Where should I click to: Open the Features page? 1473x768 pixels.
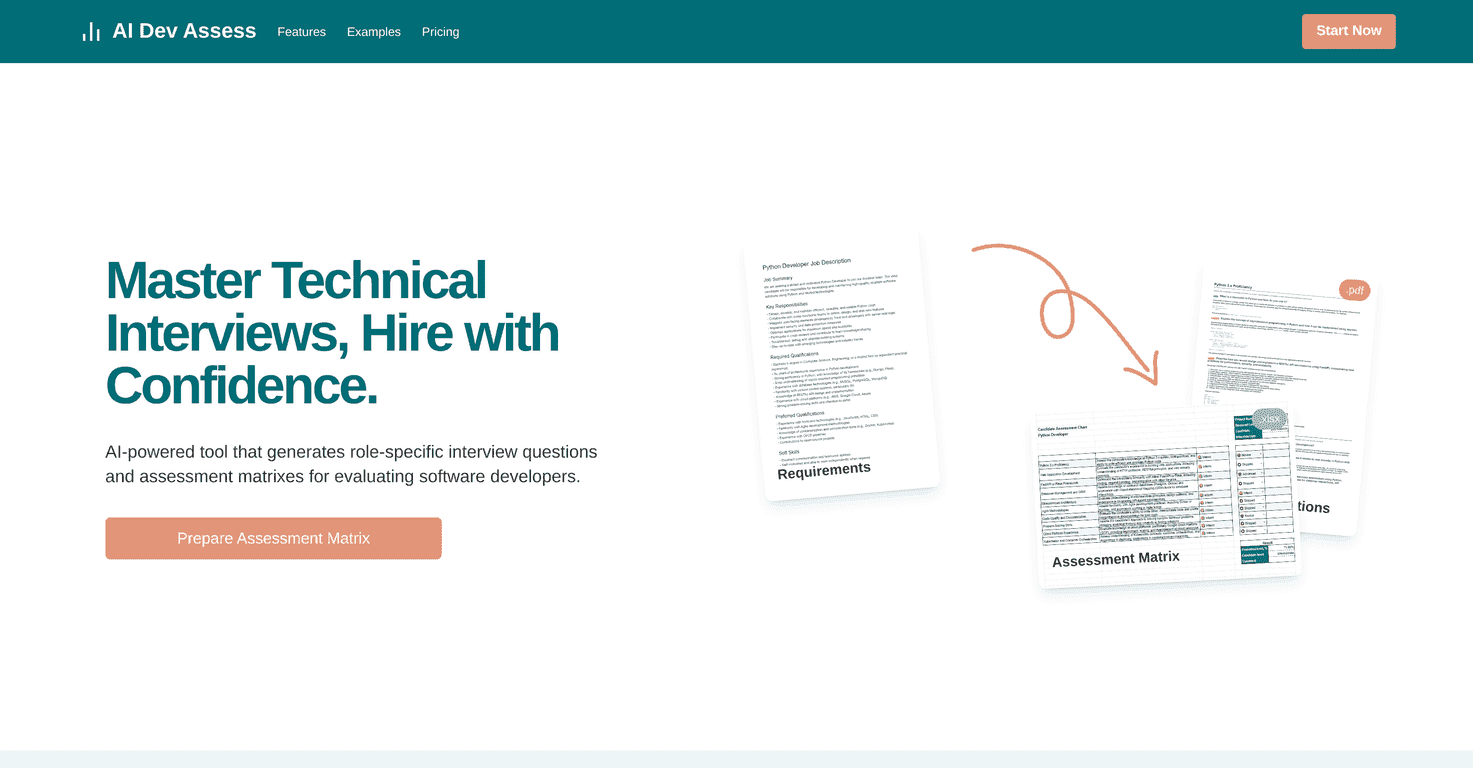301,31
